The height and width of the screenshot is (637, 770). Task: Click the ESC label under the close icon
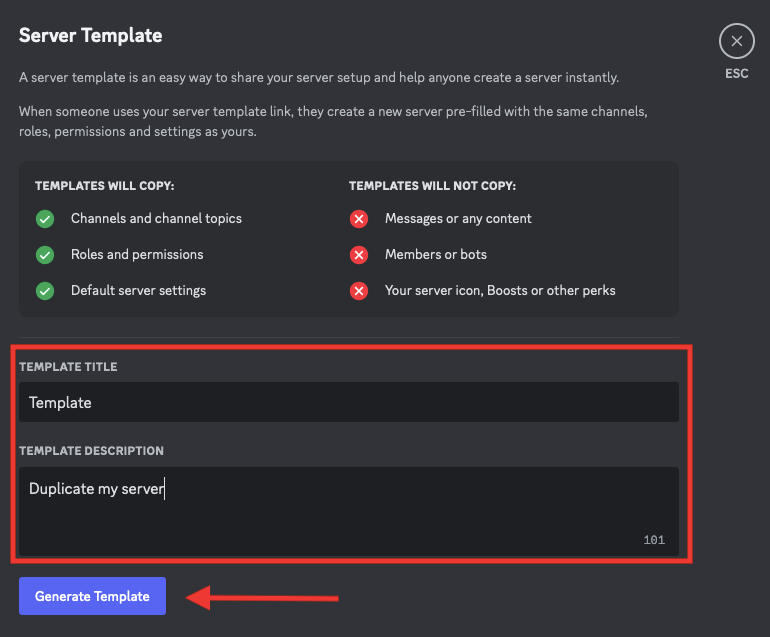(x=737, y=74)
